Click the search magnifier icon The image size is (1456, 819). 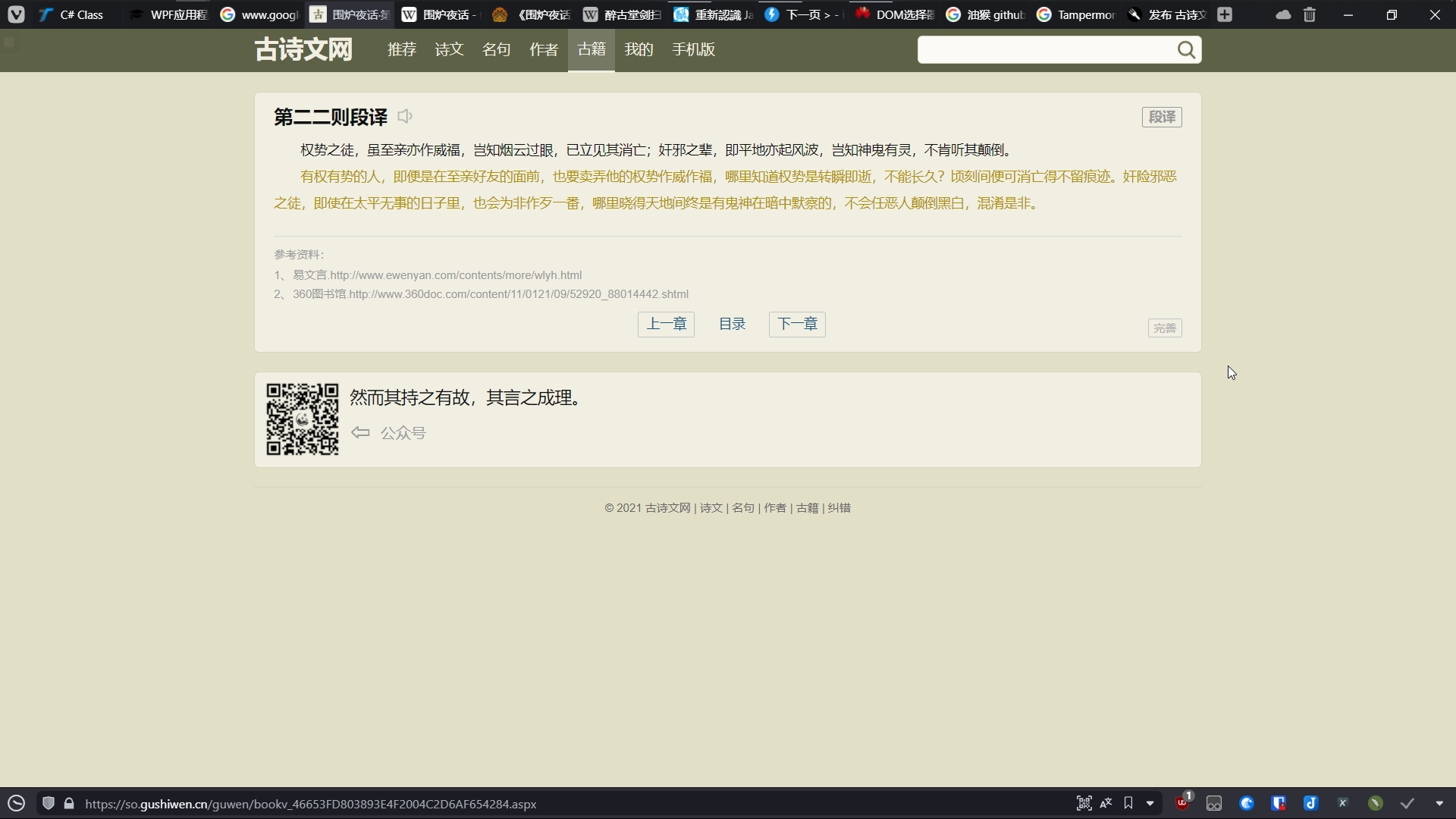(1186, 50)
